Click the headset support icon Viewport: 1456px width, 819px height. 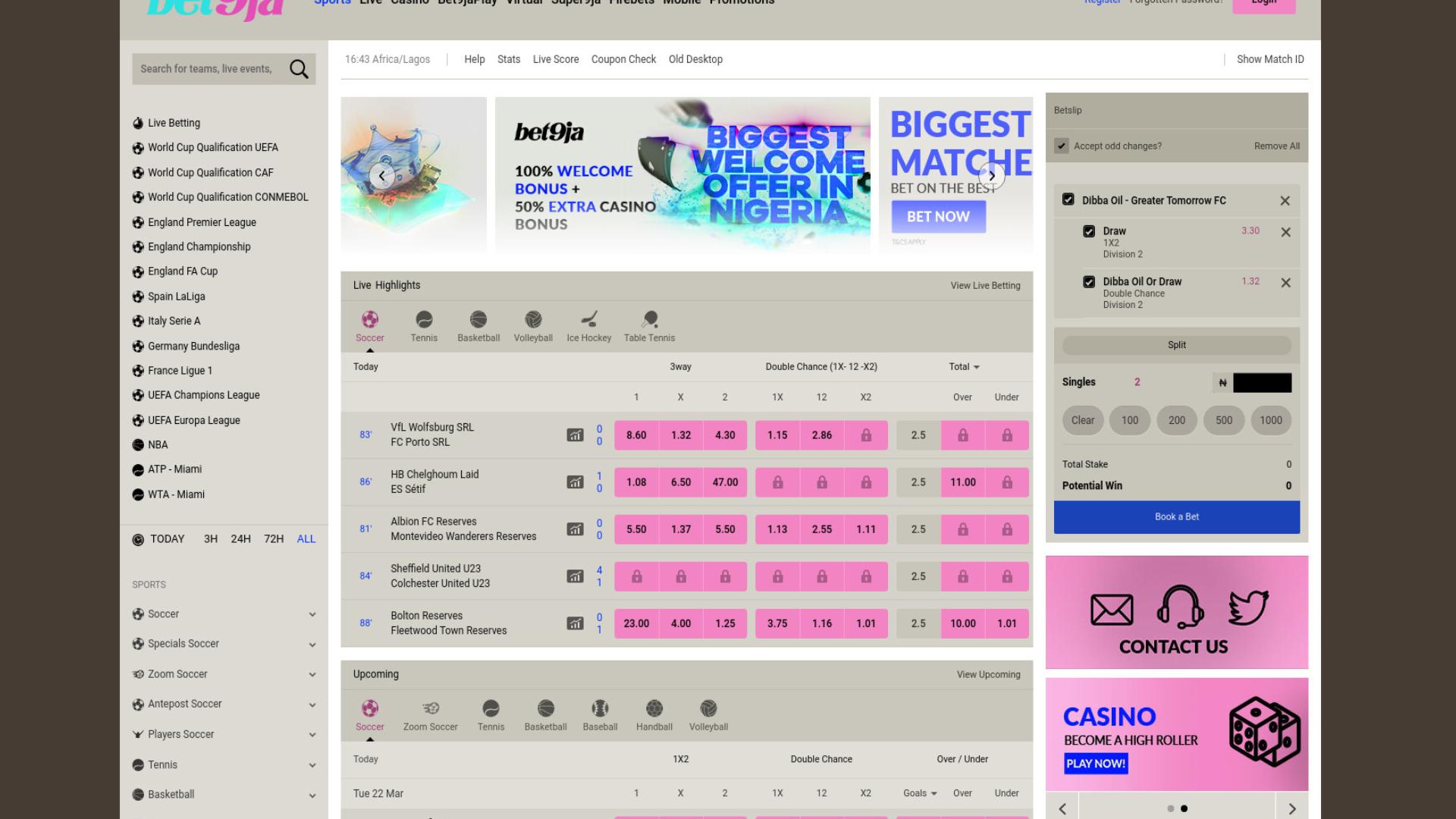coord(1180,607)
